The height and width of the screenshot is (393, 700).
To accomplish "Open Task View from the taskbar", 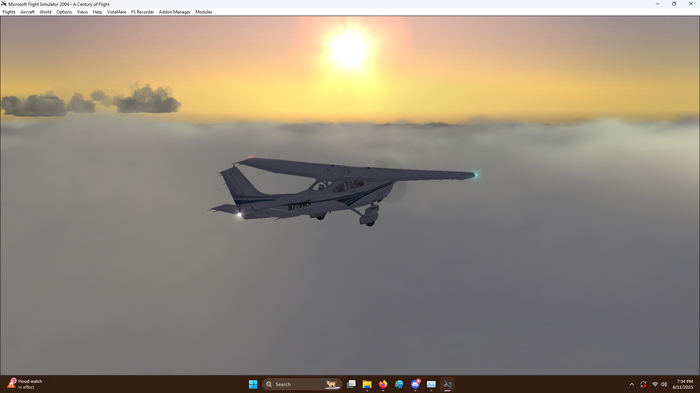I will pos(351,384).
